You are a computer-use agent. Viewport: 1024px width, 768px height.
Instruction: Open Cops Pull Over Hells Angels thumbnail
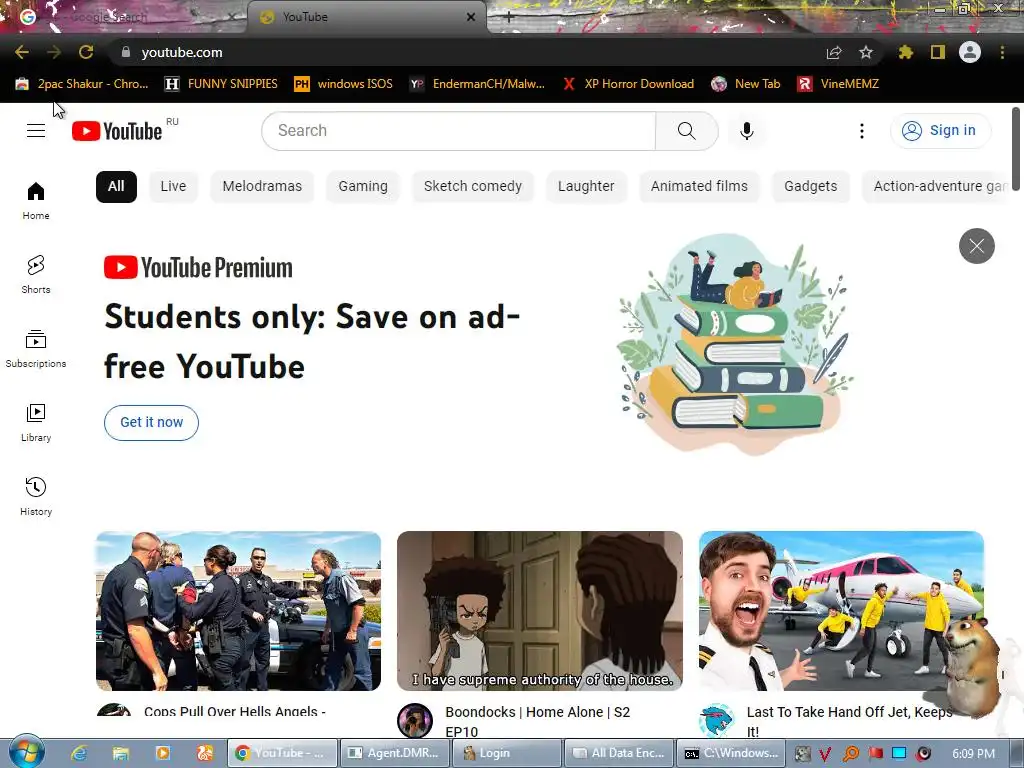(238, 611)
